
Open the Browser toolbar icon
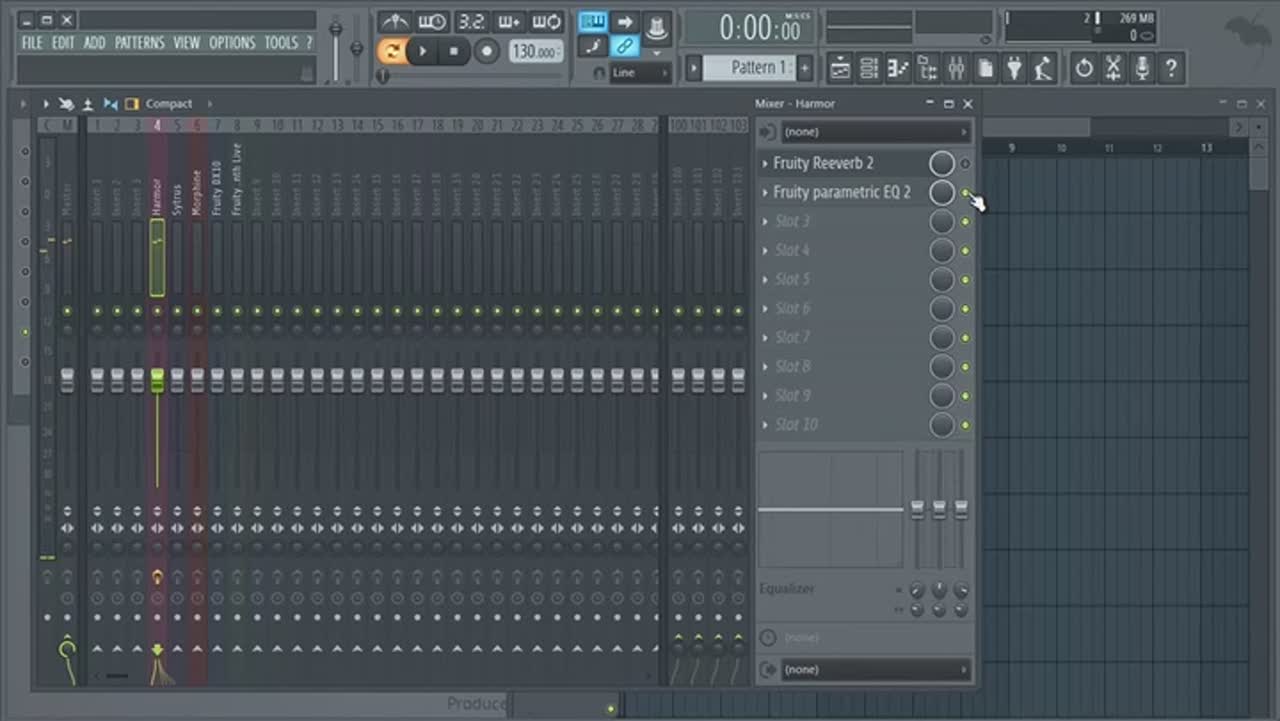tap(928, 68)
